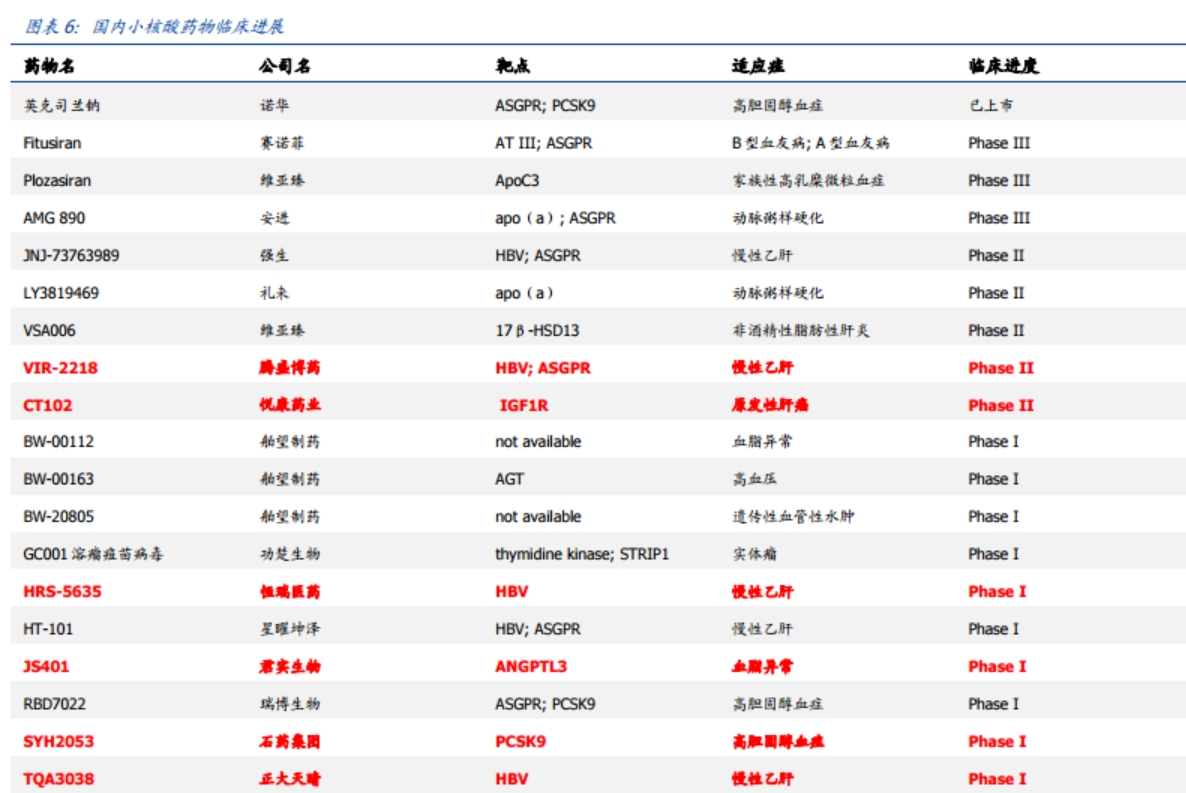The width and height of the screenshot is (1186, 793).
Task: Click the '靶点' column header
Action: coord(513,66)
